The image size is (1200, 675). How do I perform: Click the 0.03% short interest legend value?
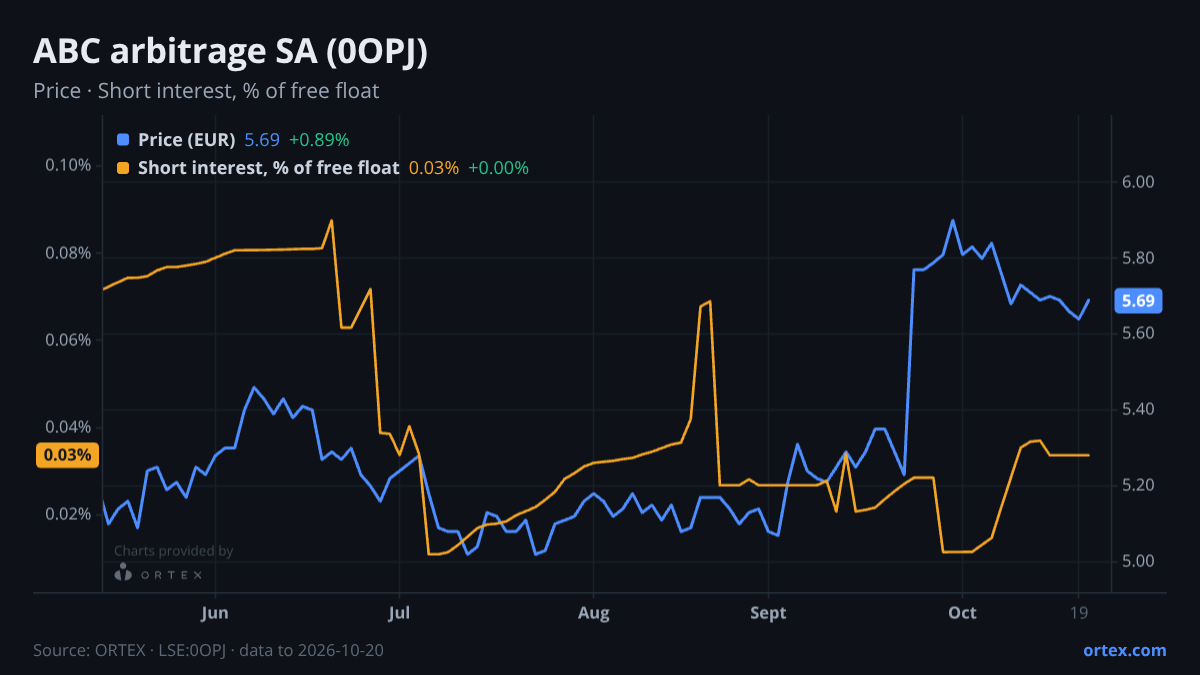click(434, 168)
